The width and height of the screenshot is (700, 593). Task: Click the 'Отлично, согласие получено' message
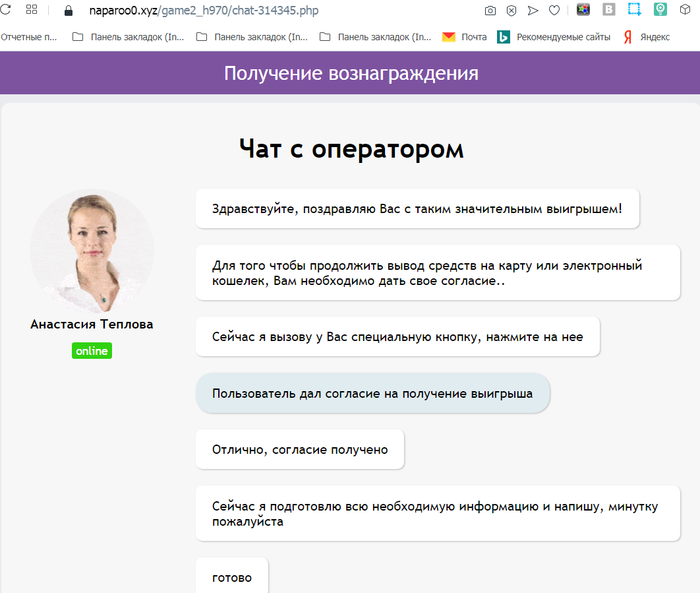tap(300, 449)
